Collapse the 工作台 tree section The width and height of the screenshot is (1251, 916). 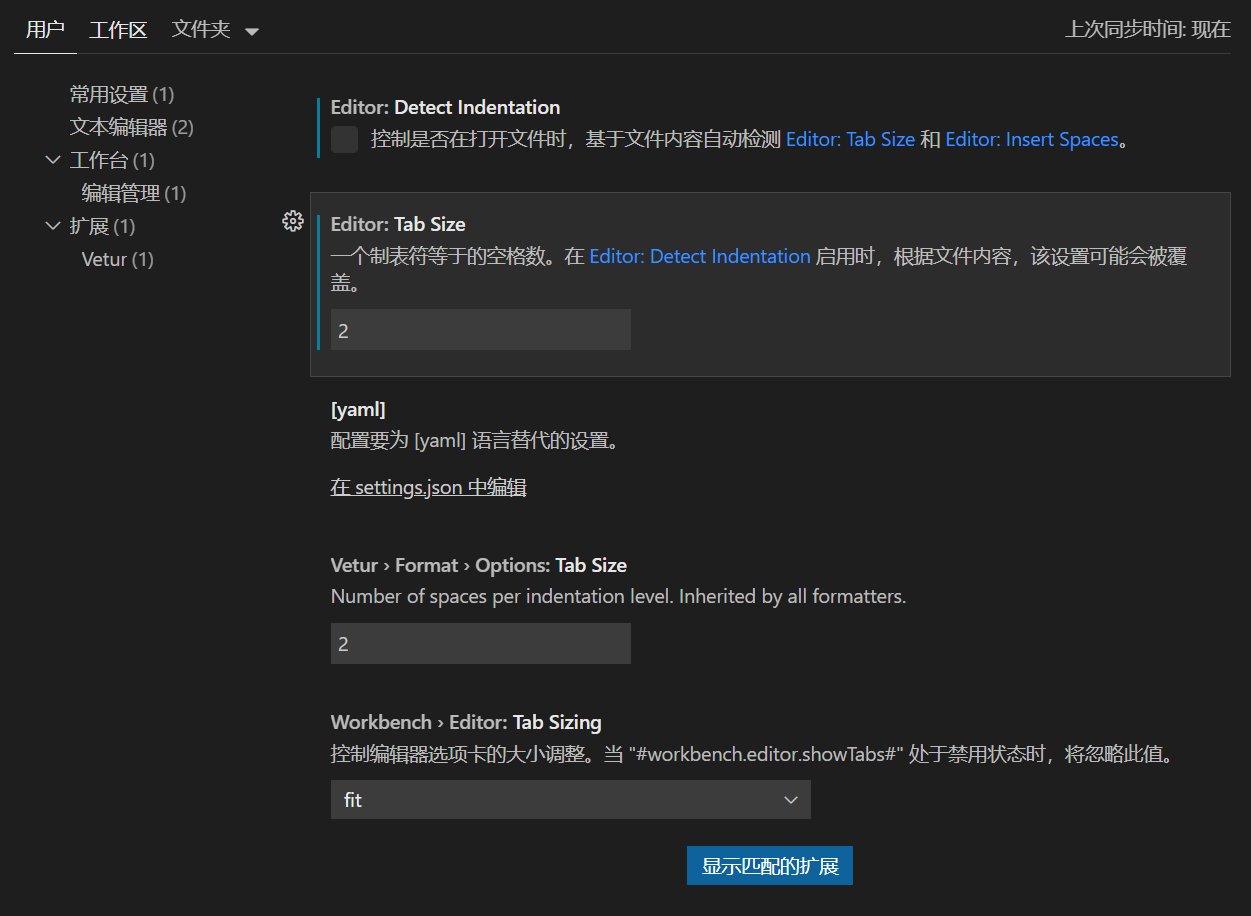click(53, 160)
